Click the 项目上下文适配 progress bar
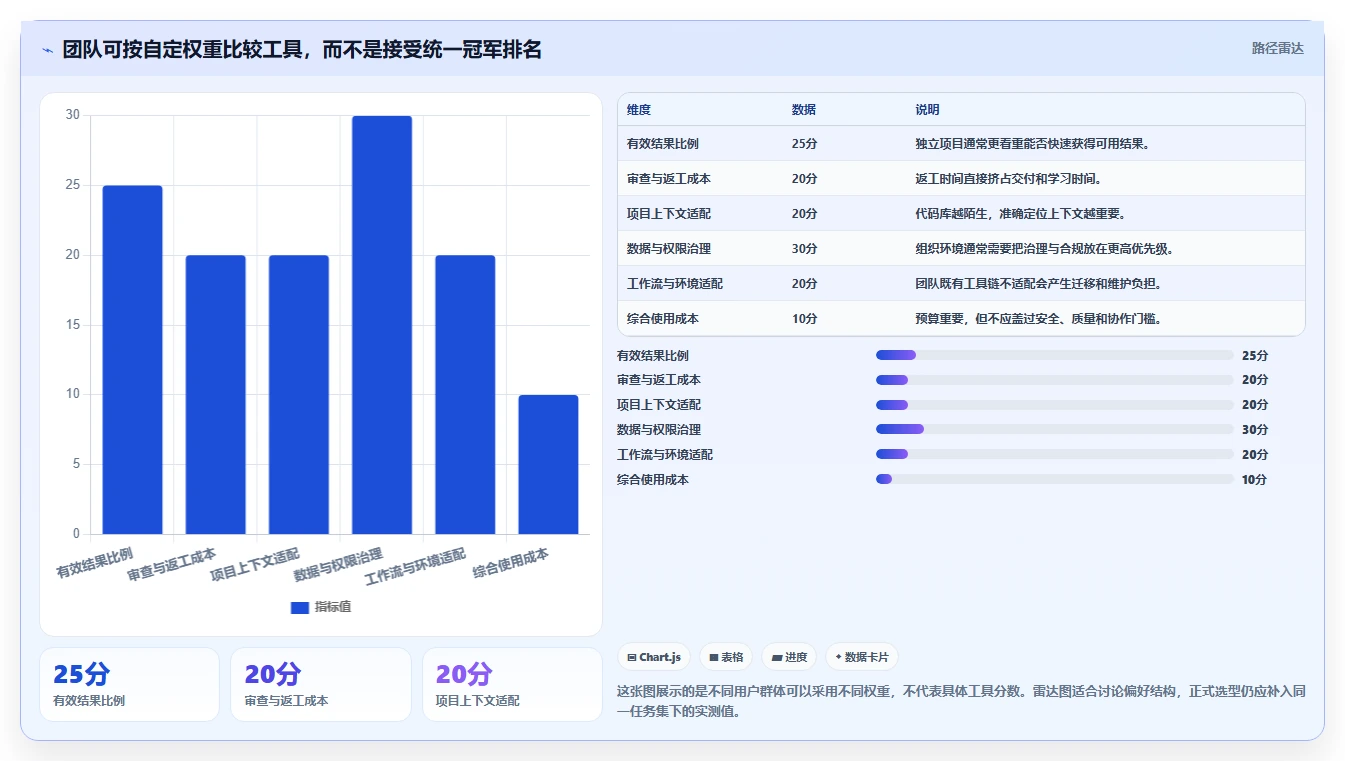 [1055, 405]
